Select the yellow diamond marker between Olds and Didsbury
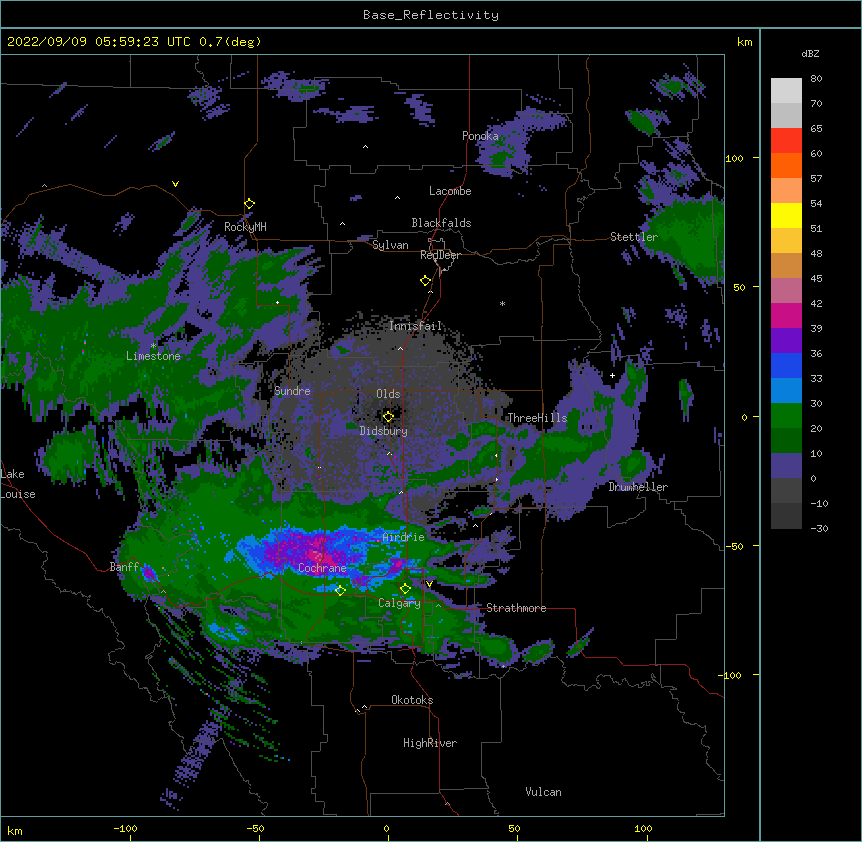 [388, 416]
